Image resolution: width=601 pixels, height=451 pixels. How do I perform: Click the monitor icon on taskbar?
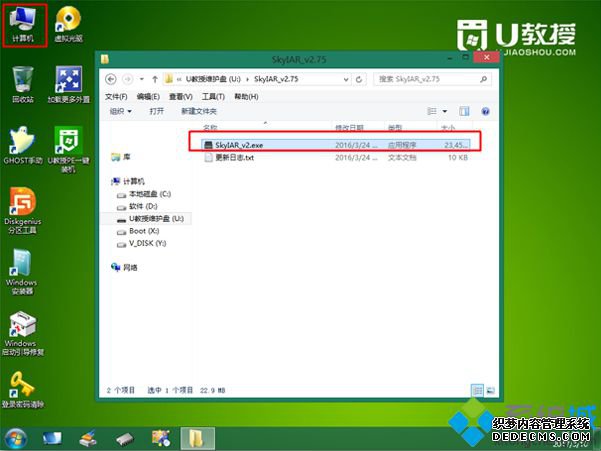point(52,439)
